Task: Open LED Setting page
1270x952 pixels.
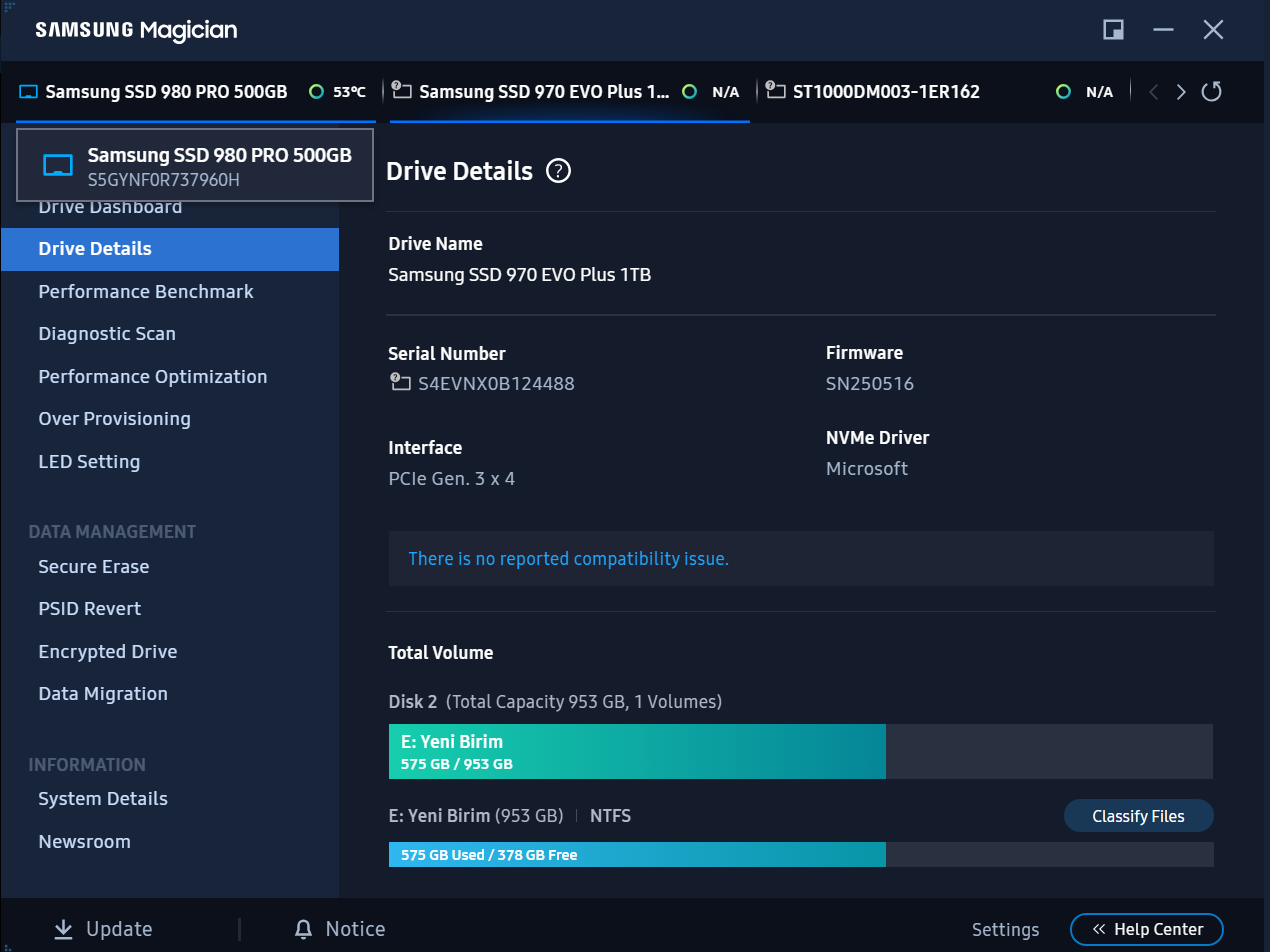Action: pos(89,462)
